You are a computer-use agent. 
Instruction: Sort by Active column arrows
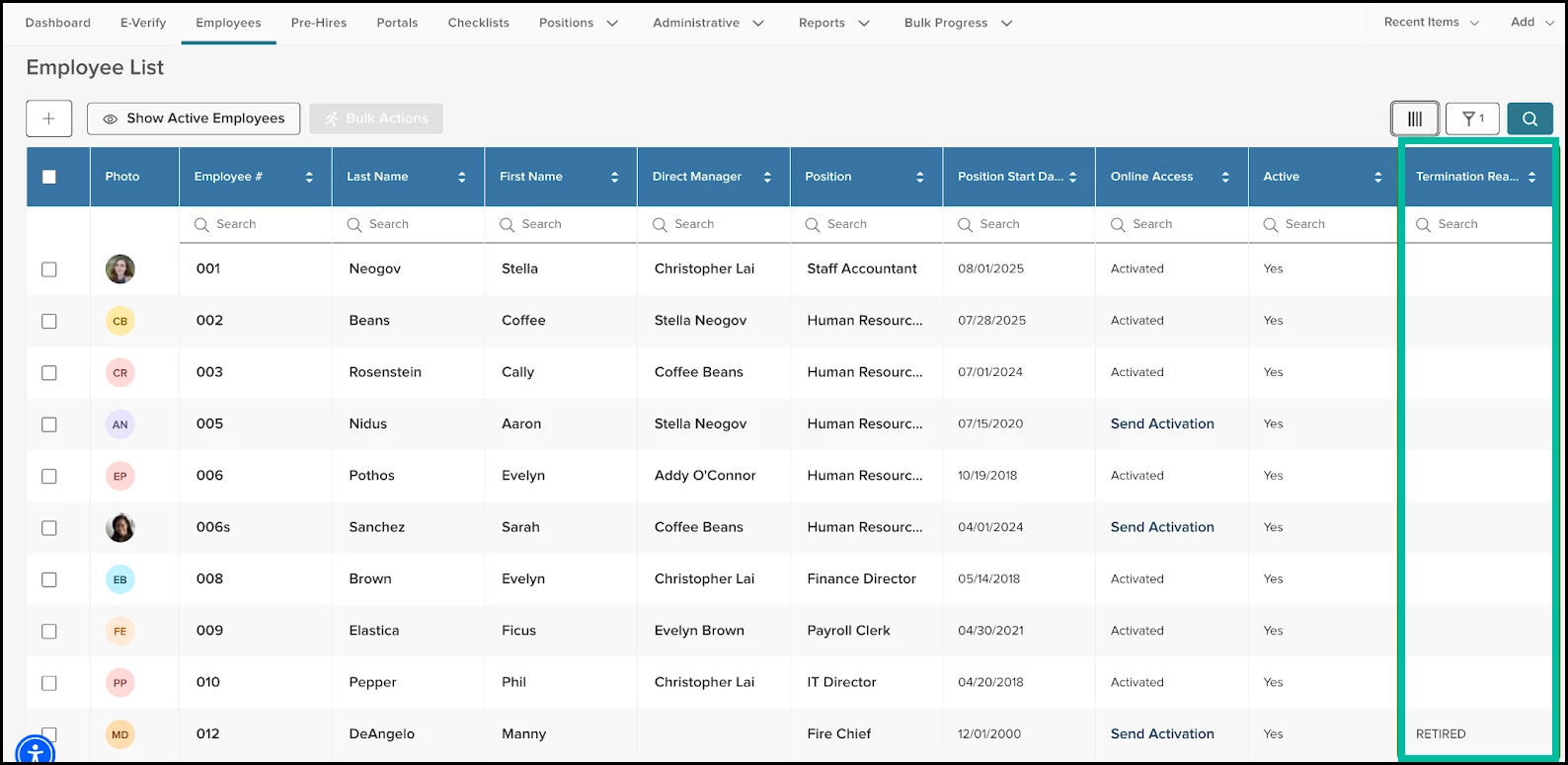[x=1378, y=177]
